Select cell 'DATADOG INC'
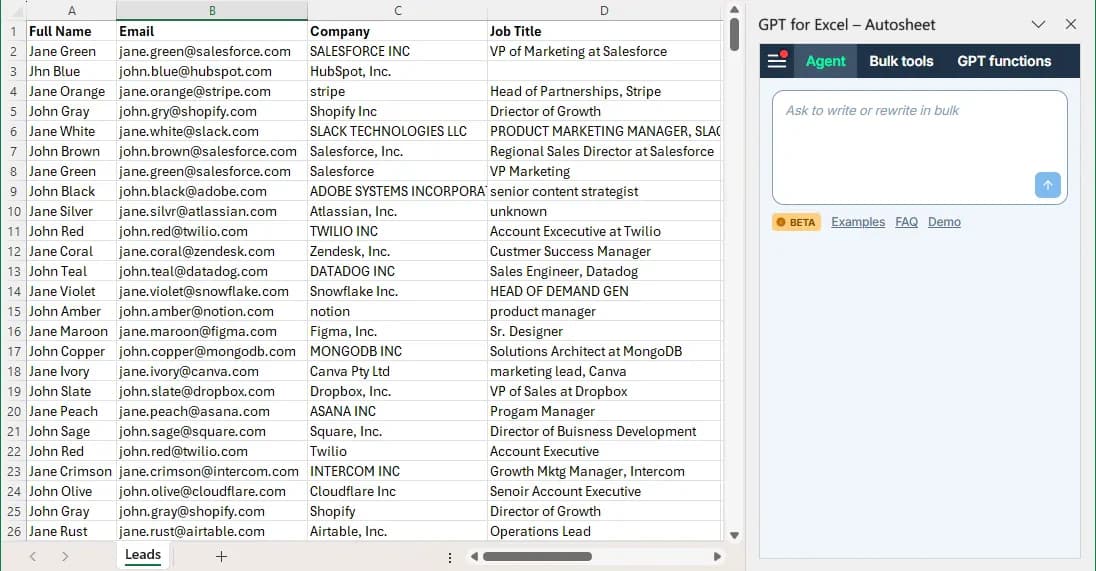 point(397,271)
